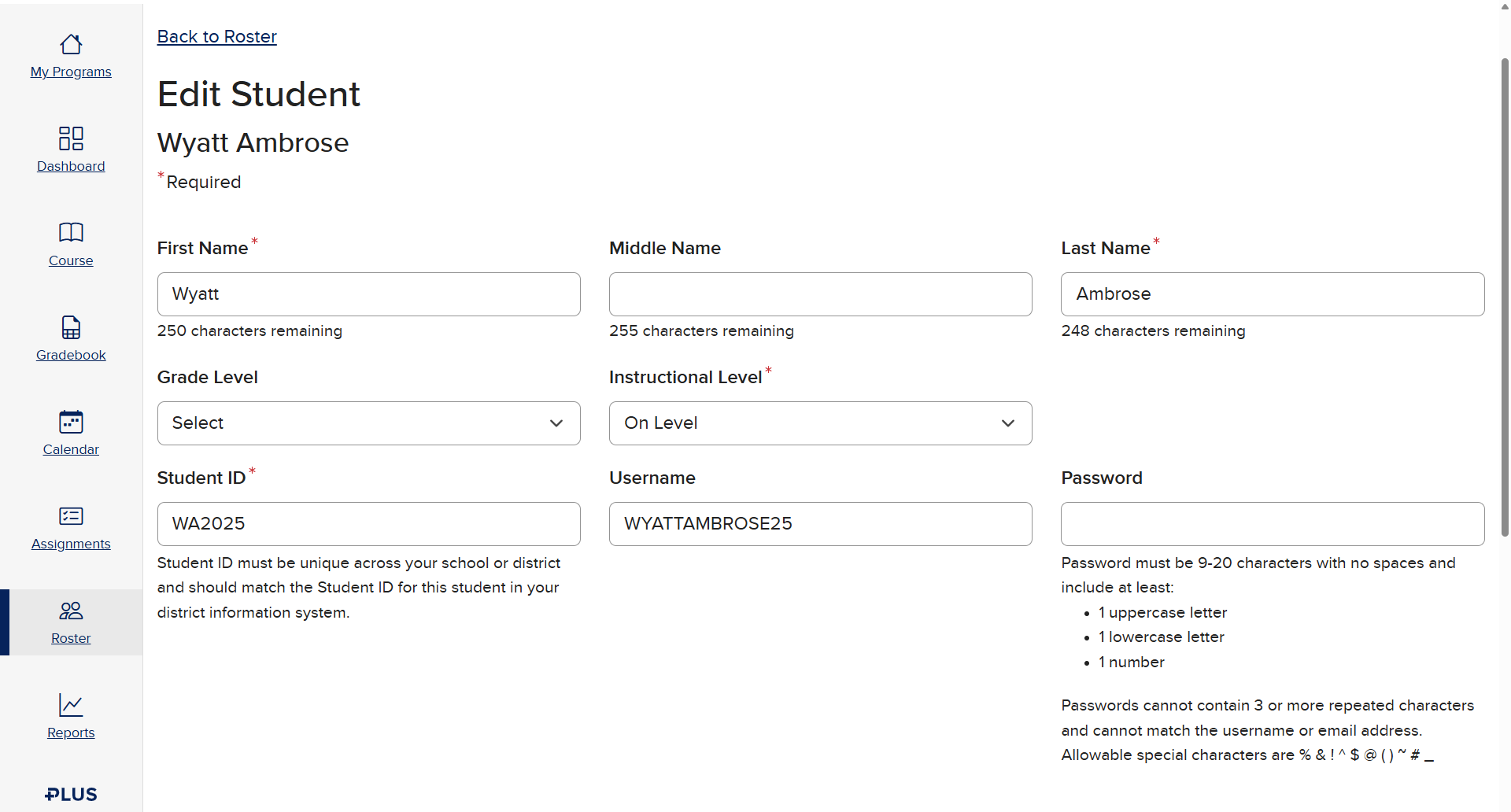This screenshot has height=812, width=1511.
Task: Click the Student ID field WA2025
Action: coord(369,524)
